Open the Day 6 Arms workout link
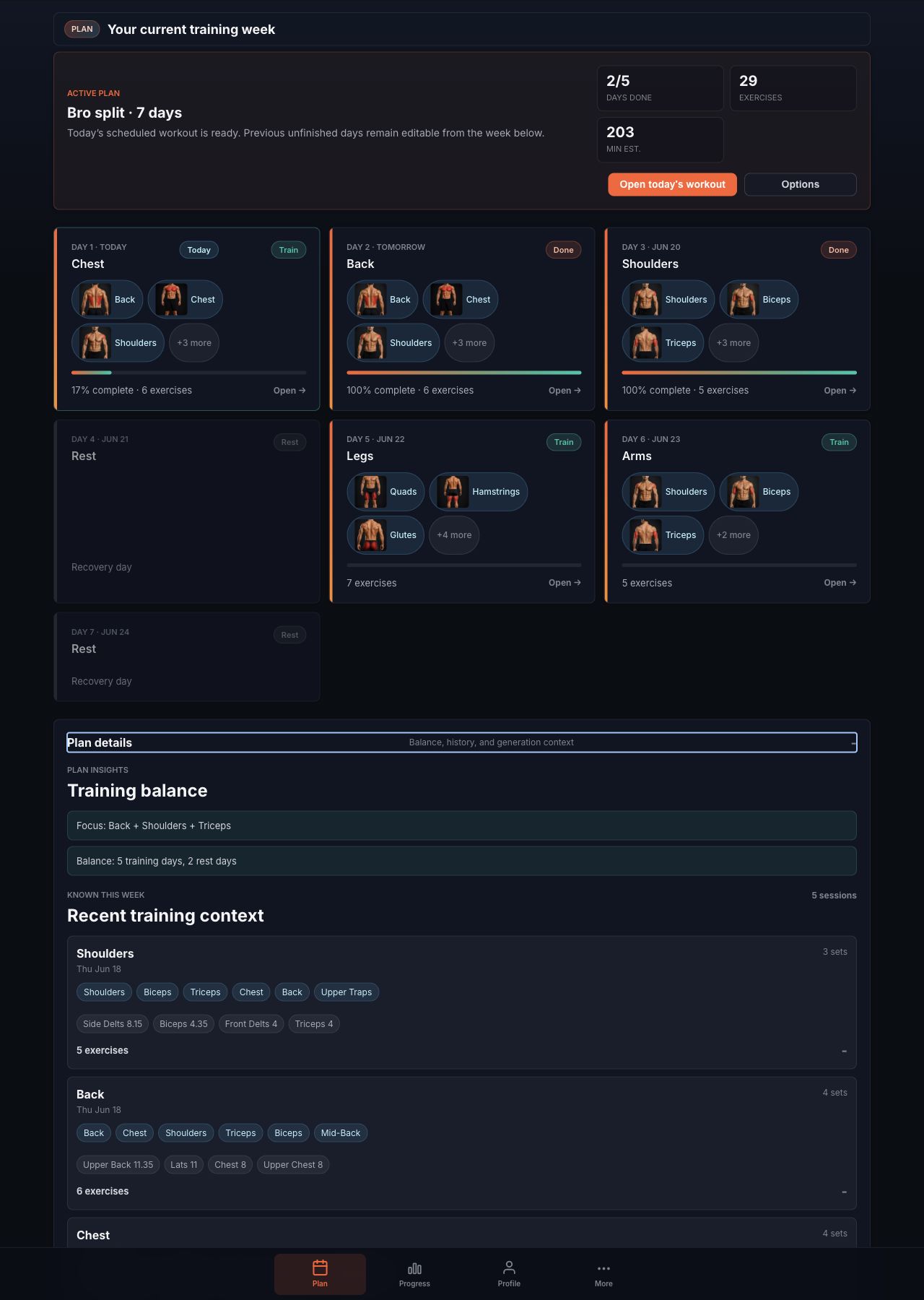The image size is (924, 1300). [840, 582]
